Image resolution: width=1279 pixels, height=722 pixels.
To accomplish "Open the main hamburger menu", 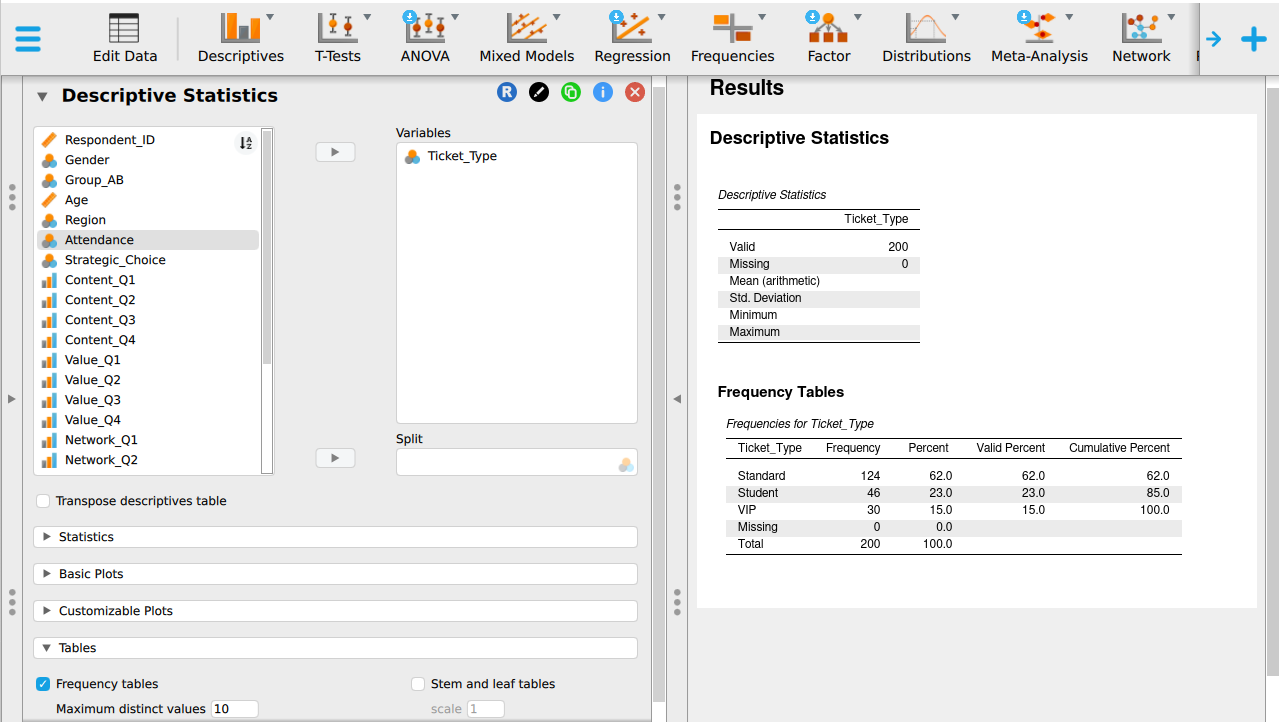I will click(x=28, y=39).
